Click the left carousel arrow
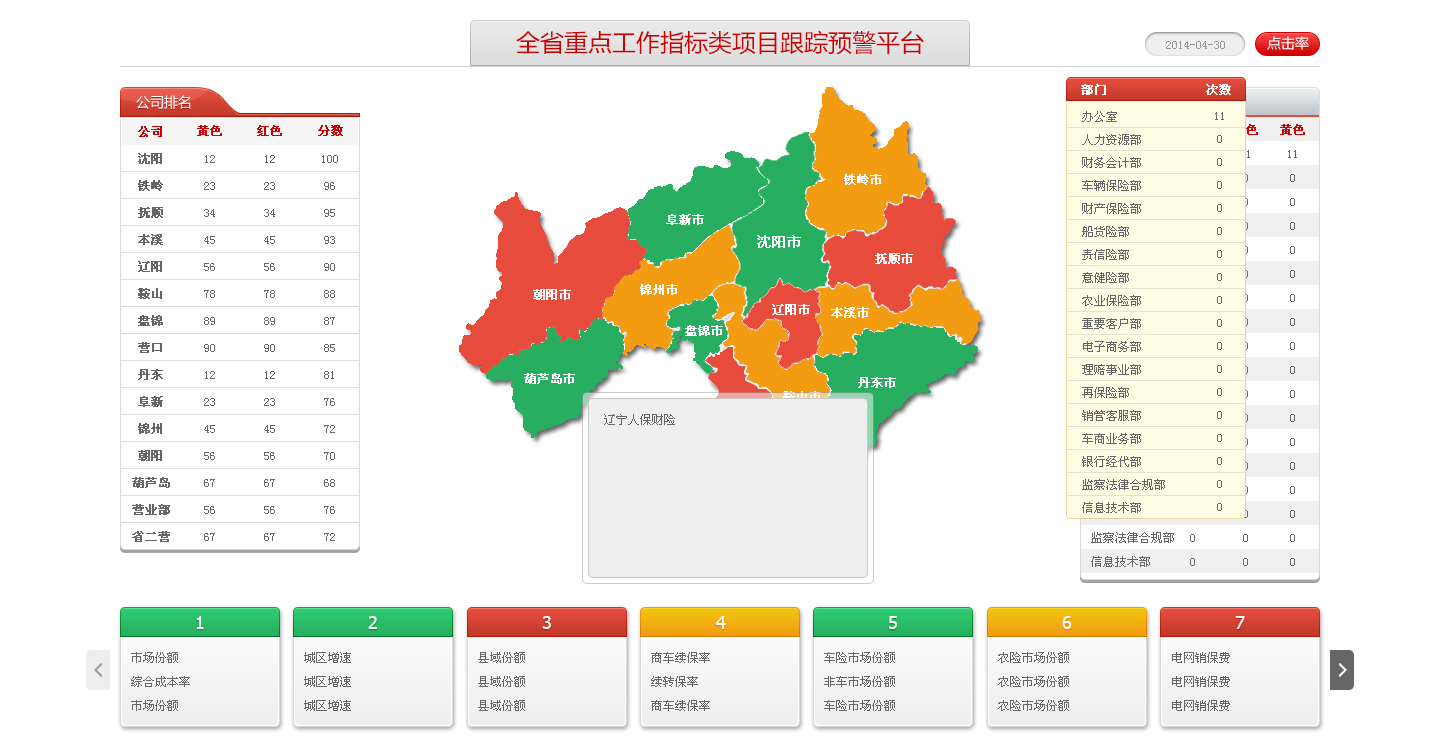 coord(98,670)
